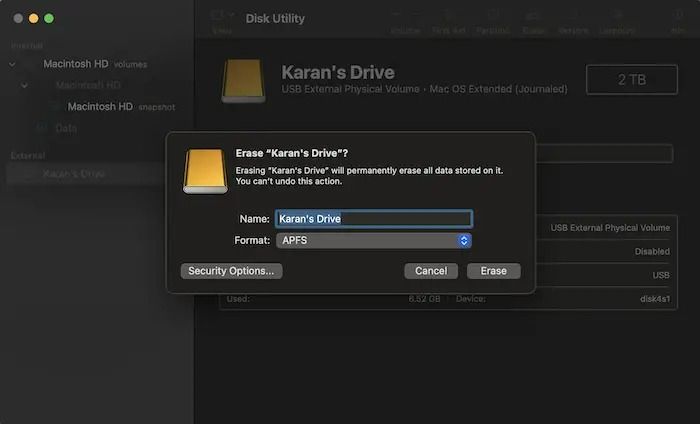Click the large Karan's Drive icon in main pane
Image resolution: width=700 pixels, height=424 pixels.
coord(243,81)
